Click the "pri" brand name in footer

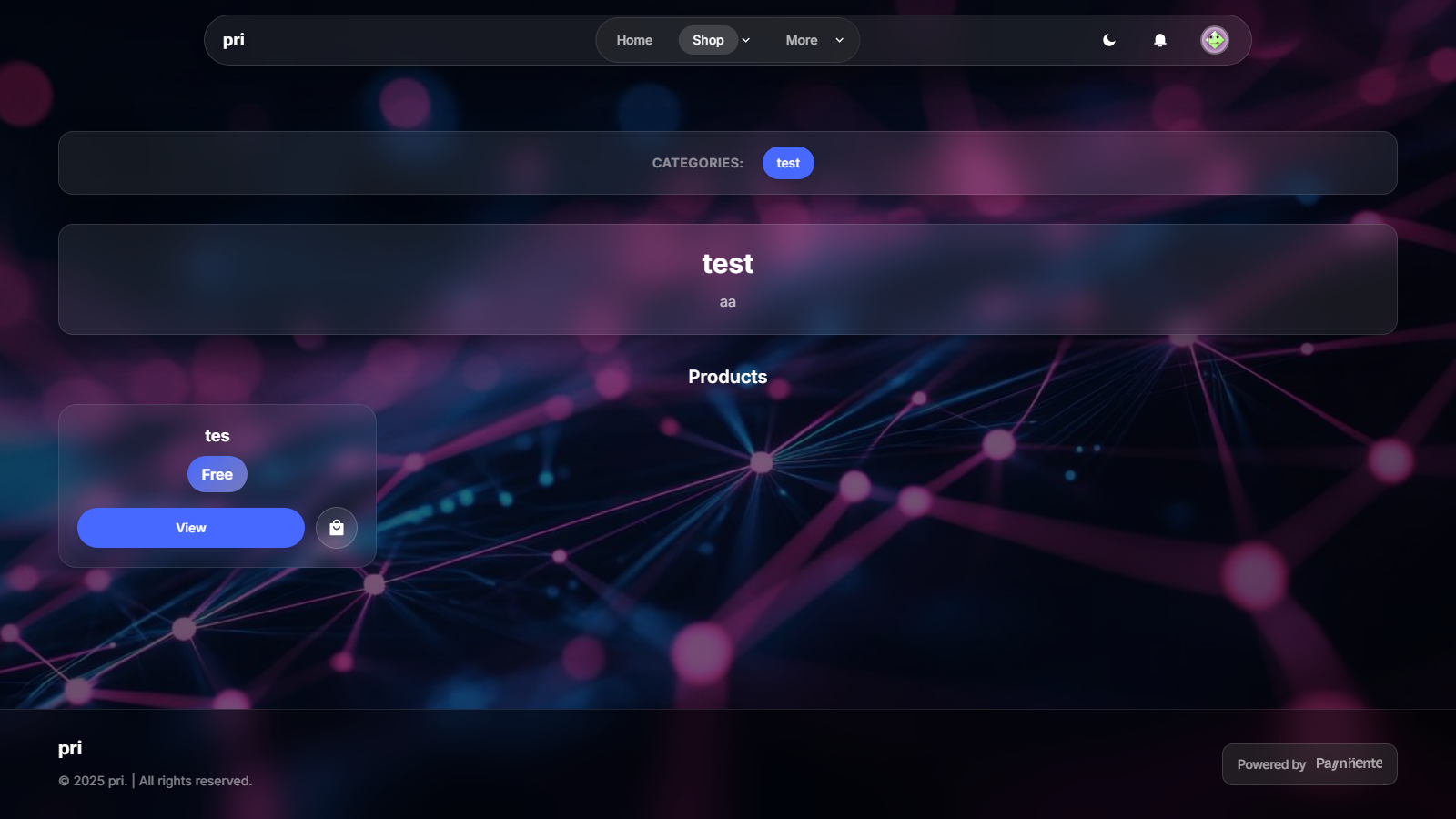click(x=70, y=748)
